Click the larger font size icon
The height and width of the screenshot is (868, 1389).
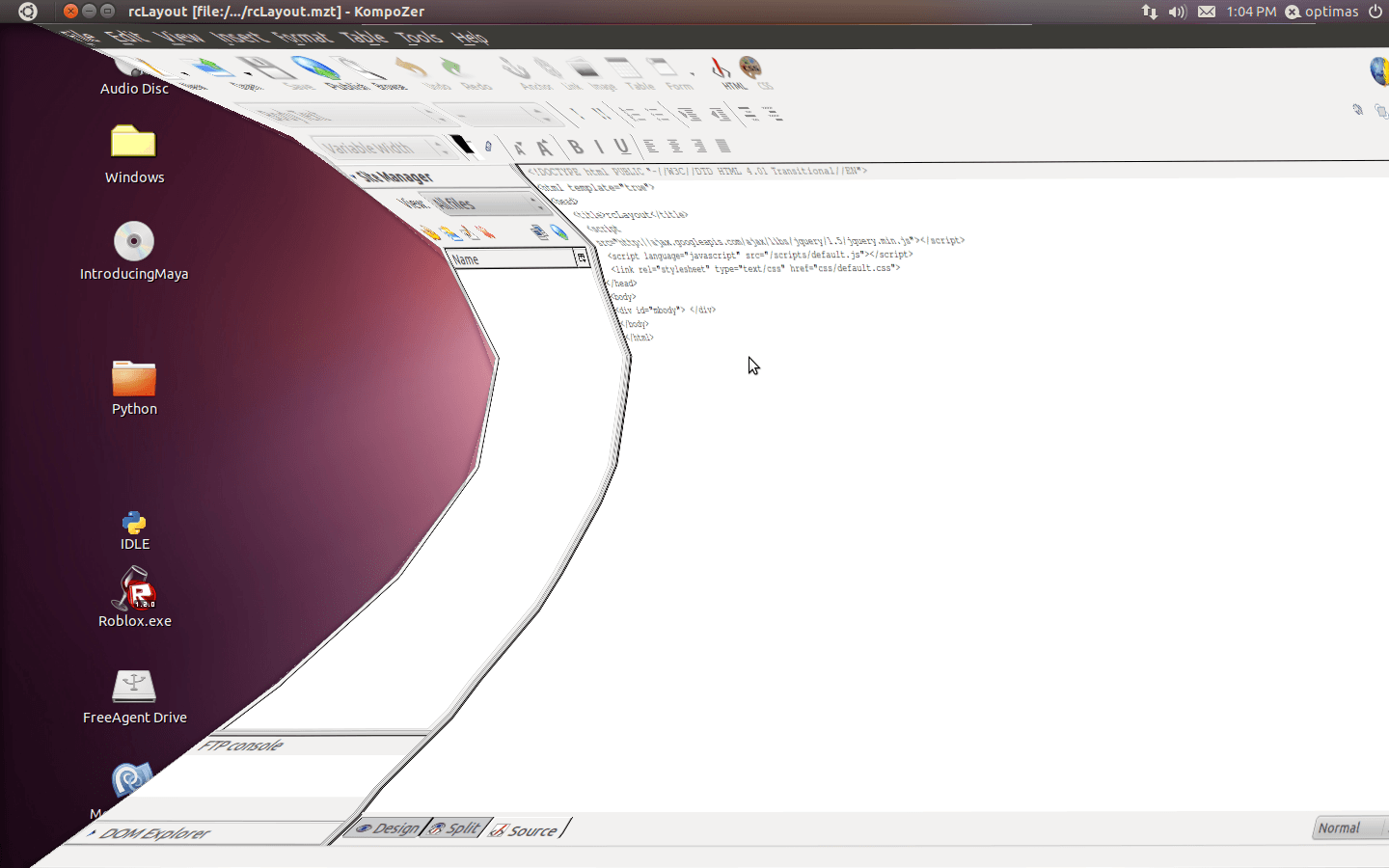tap(545, 148)
